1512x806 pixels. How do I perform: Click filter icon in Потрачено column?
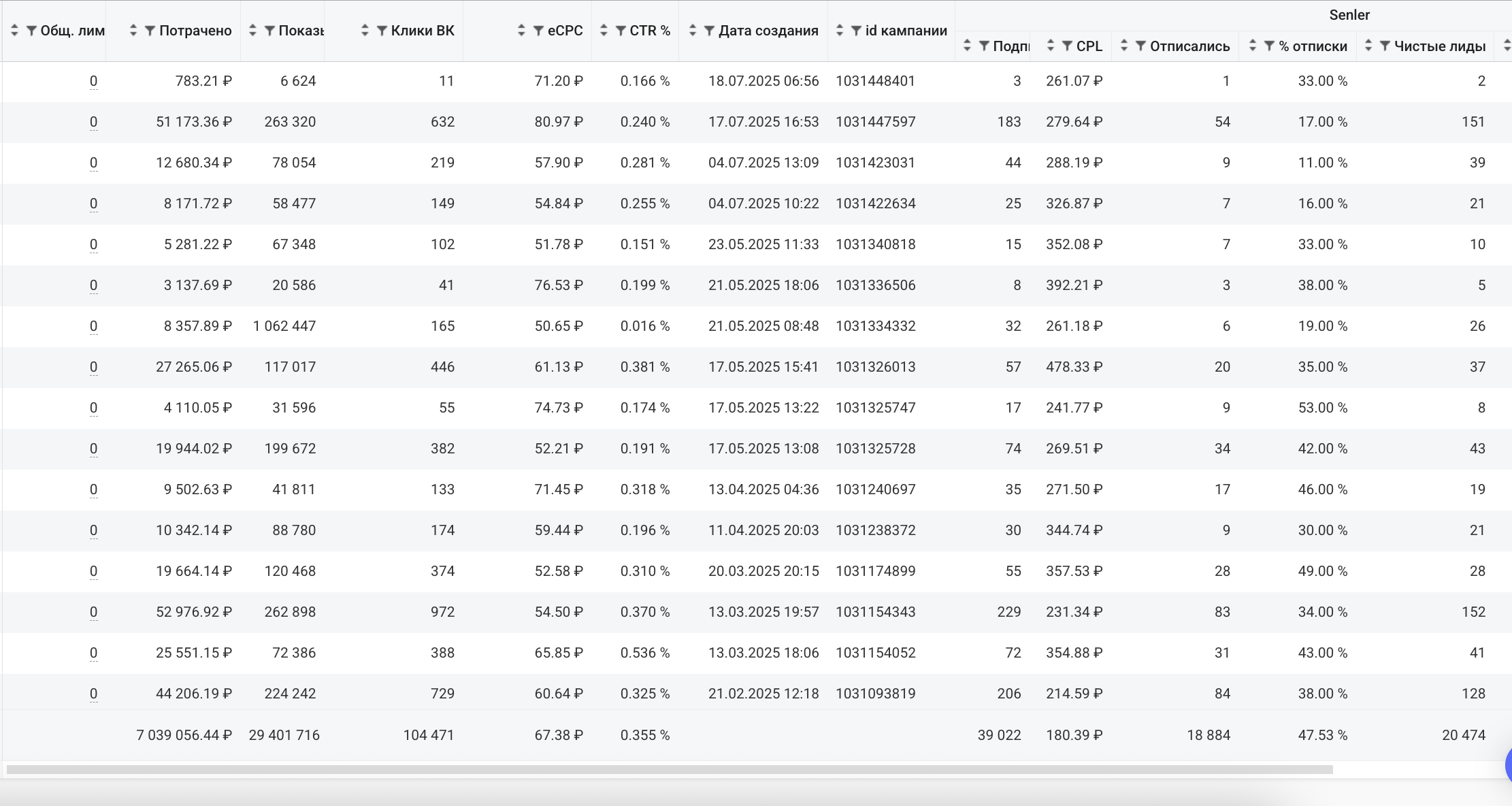coord(150,31)
